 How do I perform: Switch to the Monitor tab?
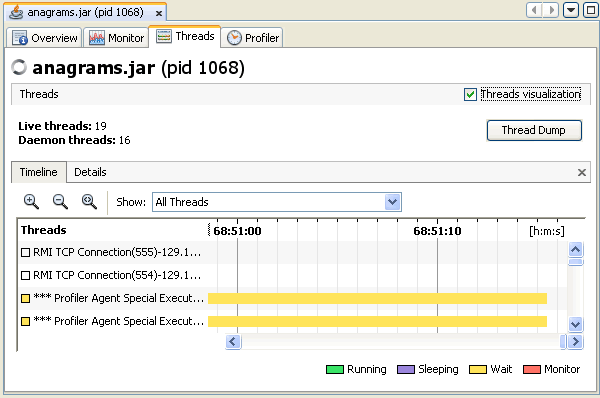(116, 38)
